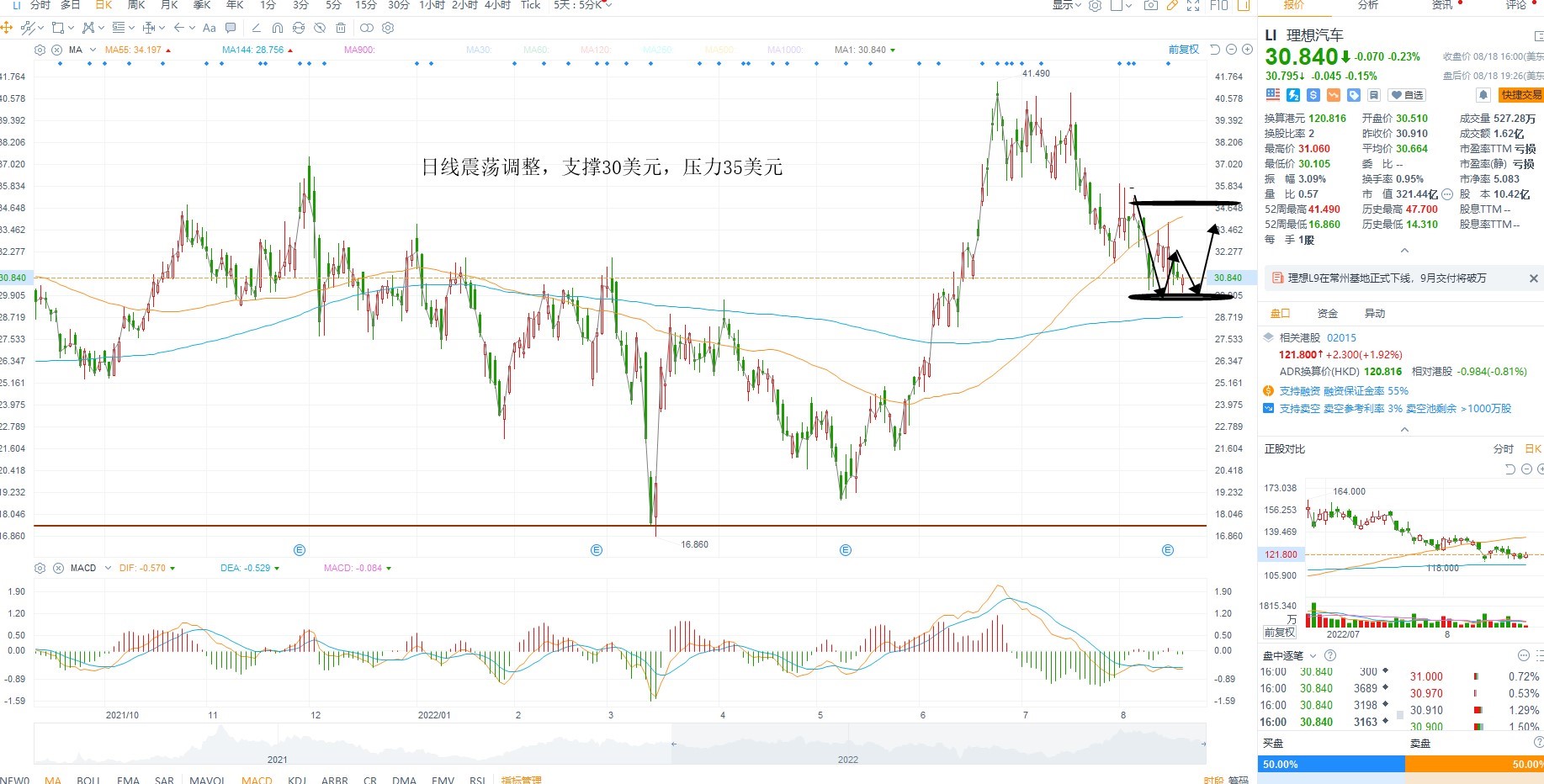Open the 资金 tab
The width and height of the screenshot is (1544, 784).
click(1328, 314)
